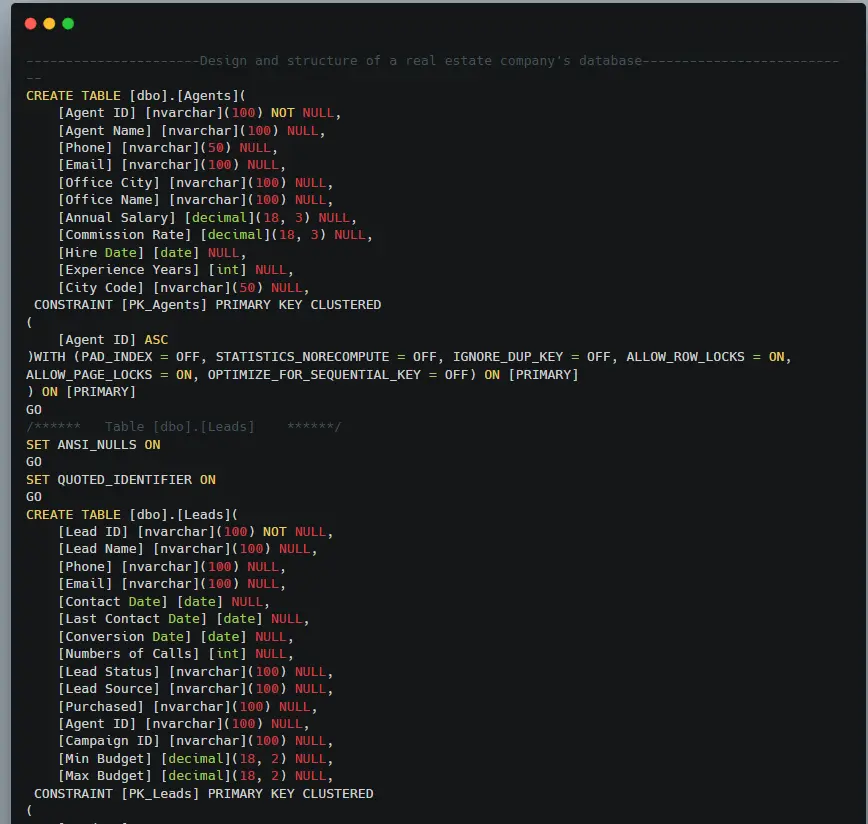Click the red close dot

pyautogui.click(x=30, y=23)
